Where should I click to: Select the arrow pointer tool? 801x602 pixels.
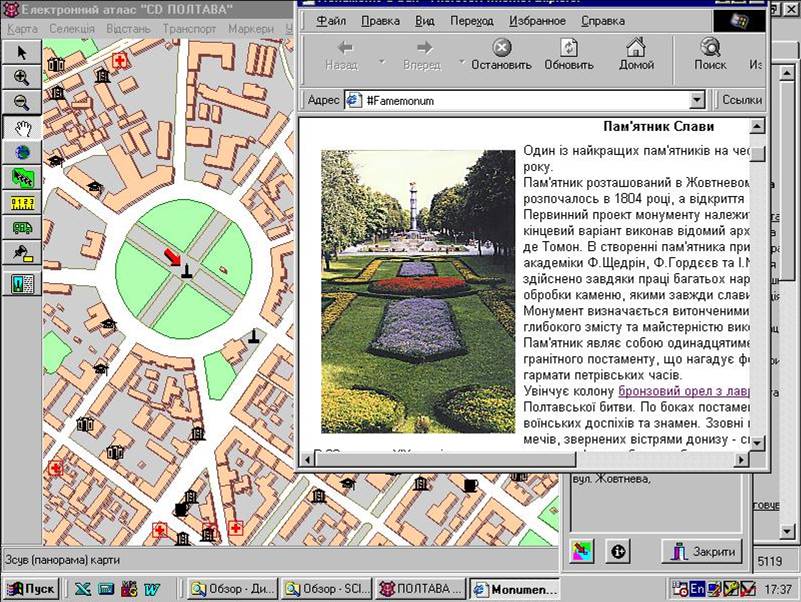pos(21,52)
